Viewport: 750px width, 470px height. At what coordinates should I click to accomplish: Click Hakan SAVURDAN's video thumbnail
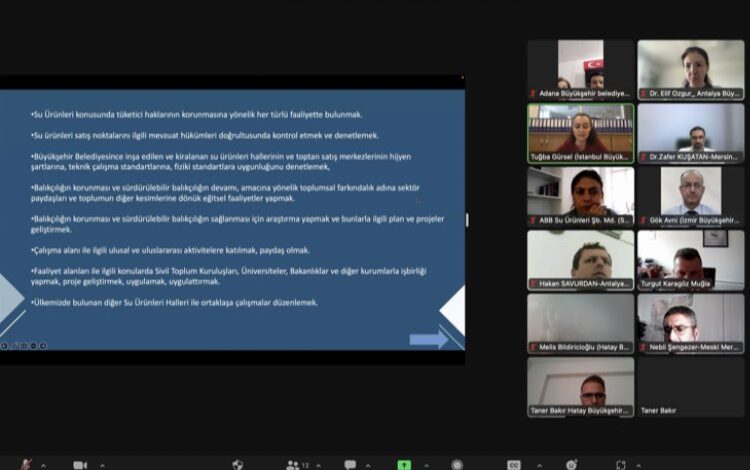point(580,259)
